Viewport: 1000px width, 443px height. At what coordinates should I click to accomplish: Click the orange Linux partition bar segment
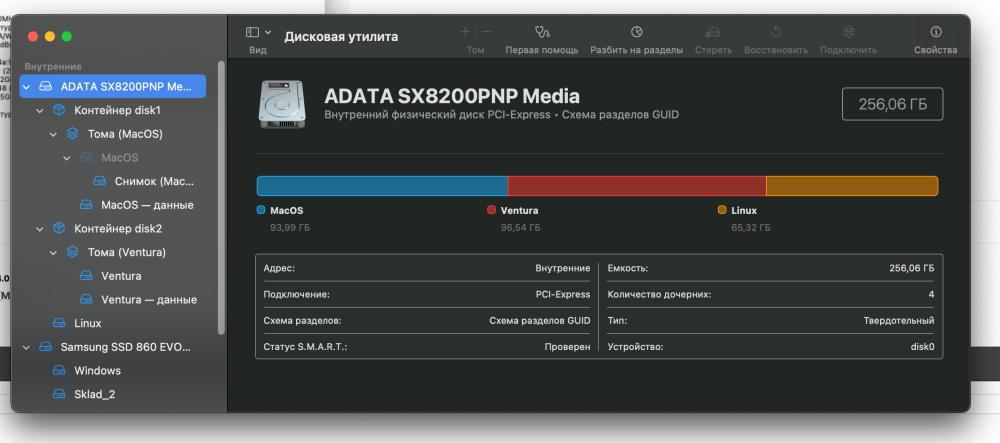(x=851, y=185)
